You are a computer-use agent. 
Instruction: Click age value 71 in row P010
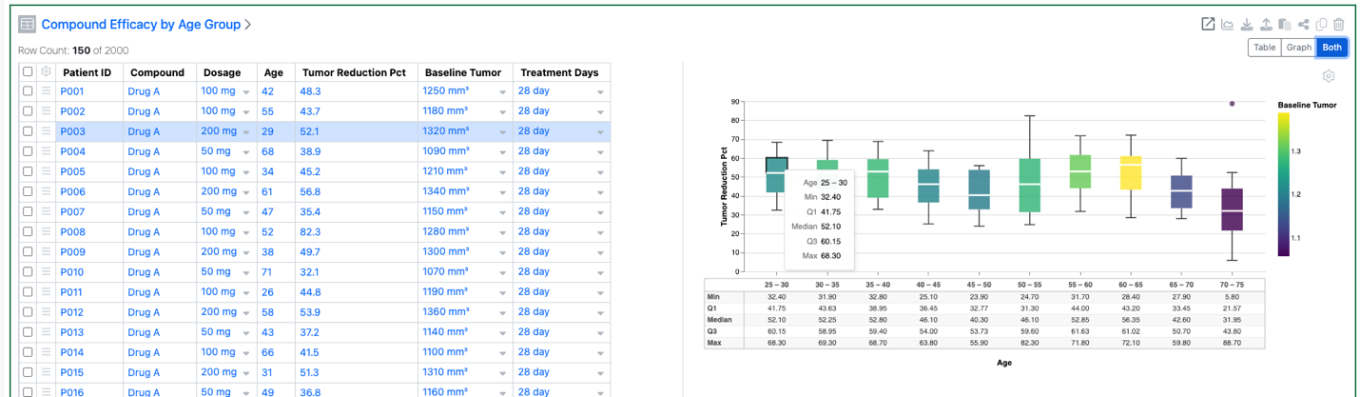pyautogui.click(x=268, y=272)
